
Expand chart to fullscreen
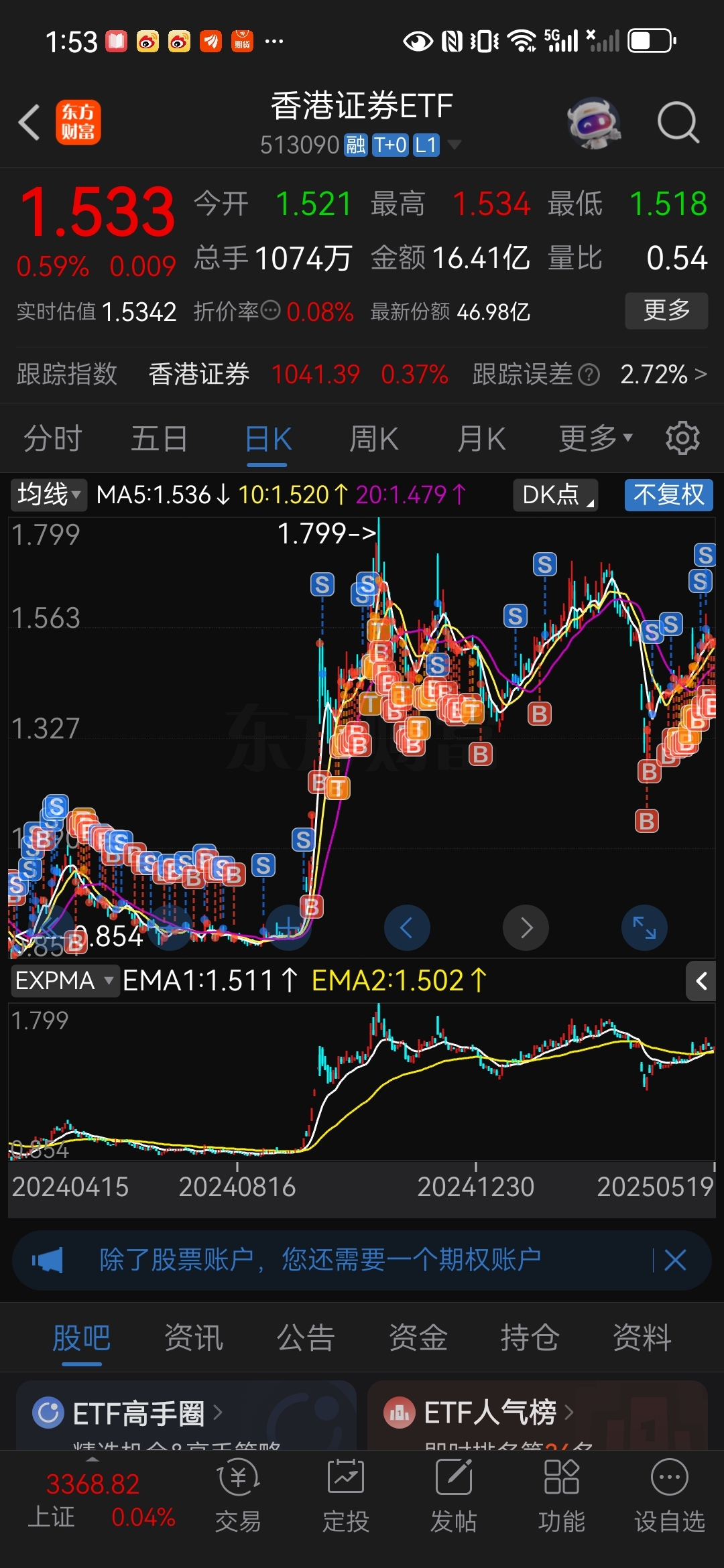coord(644,928)
